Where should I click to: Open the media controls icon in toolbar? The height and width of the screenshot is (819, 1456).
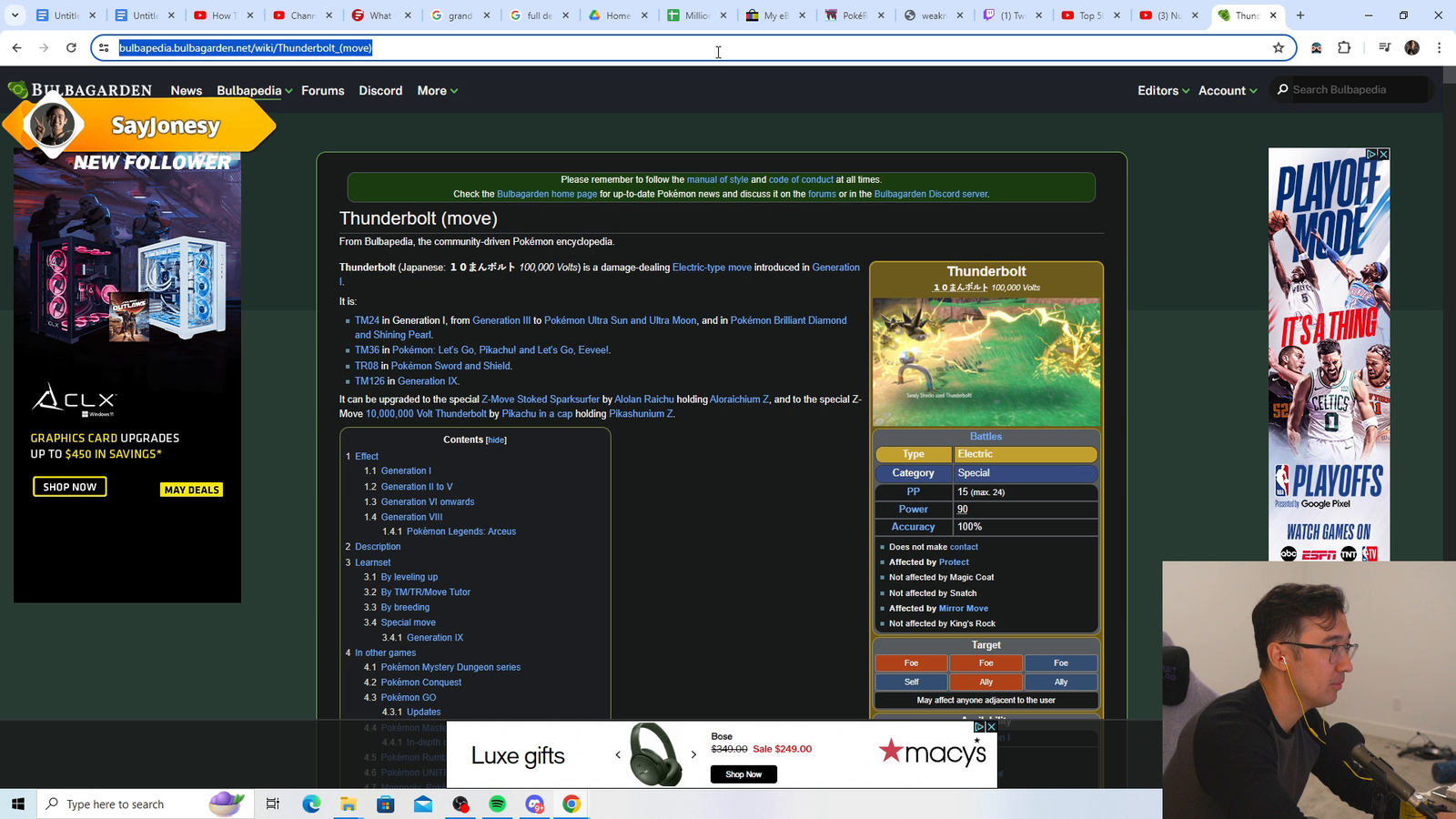click(x=1384, y=47)
